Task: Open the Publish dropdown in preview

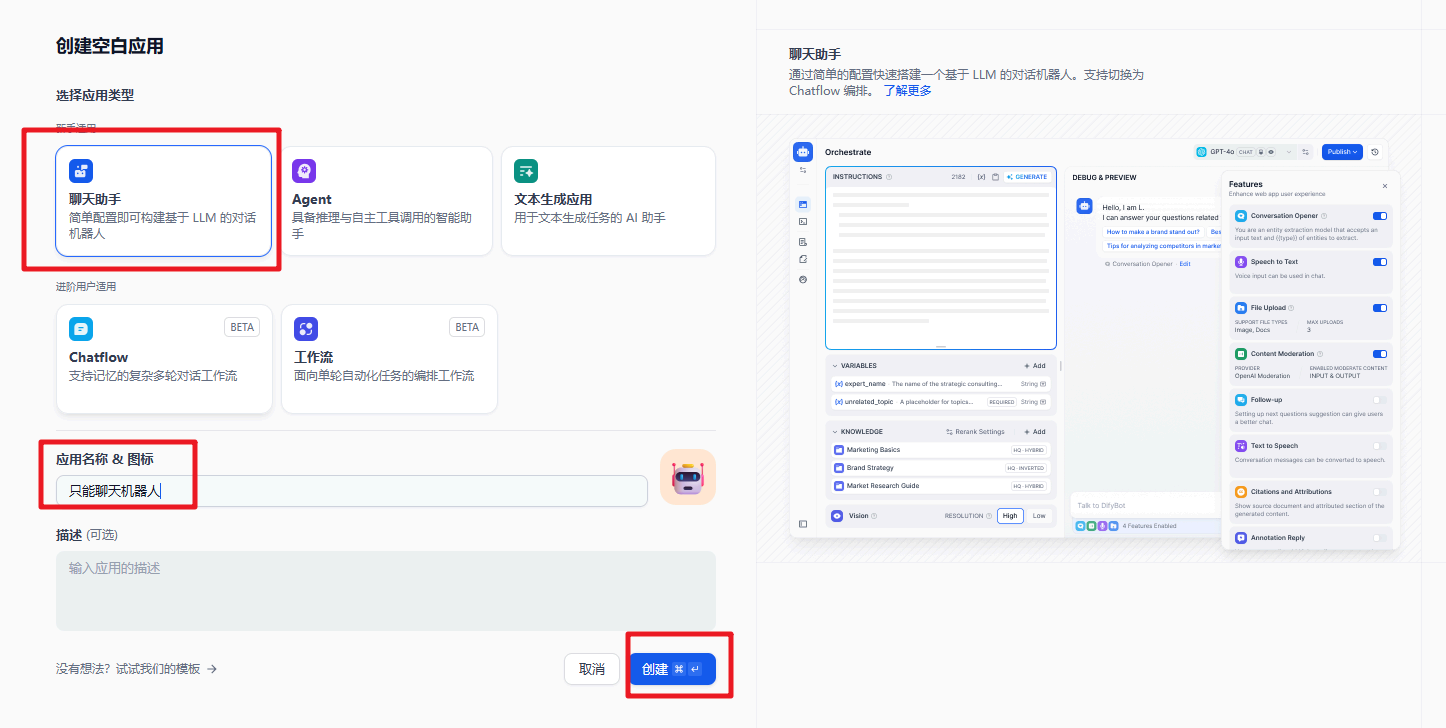Action: click(x=1342, y=152)
